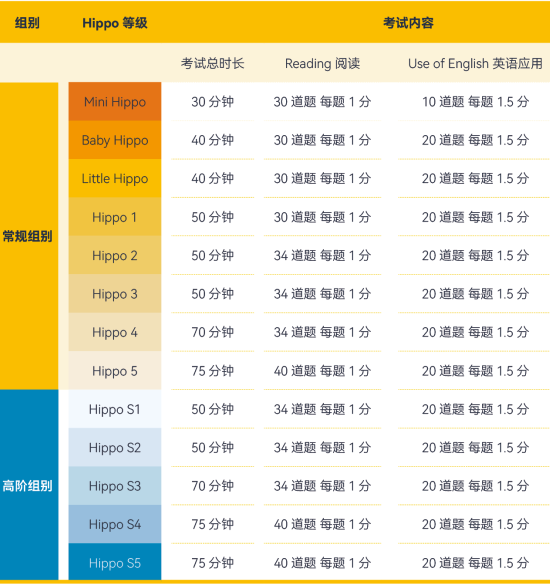
Task: Select the Mini Hippo level cell
Action: pyautogui.click(x=115, y=102)
